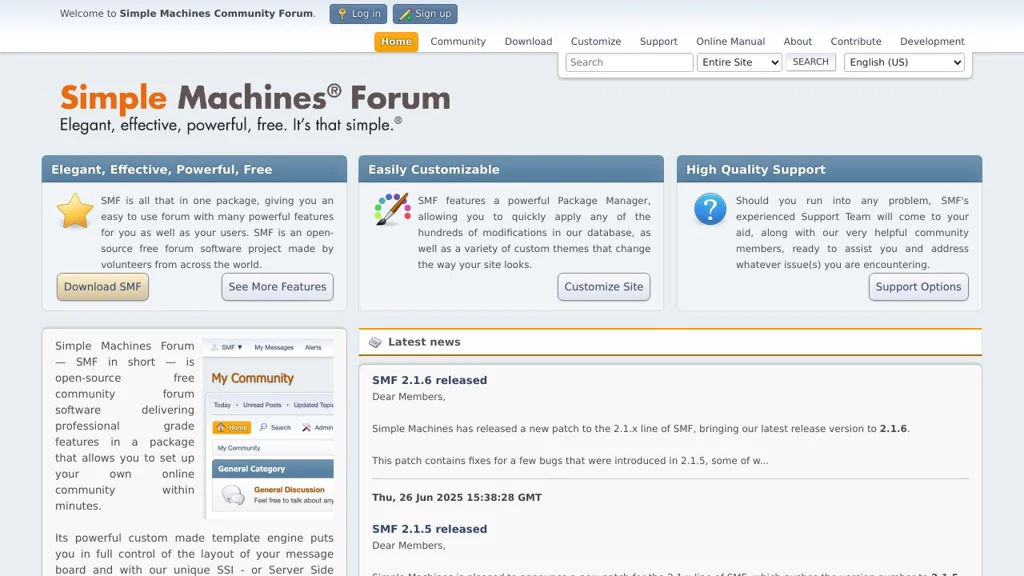Click the See More Features button
This screenshot has width=1024, height=576.
(277, 287)
